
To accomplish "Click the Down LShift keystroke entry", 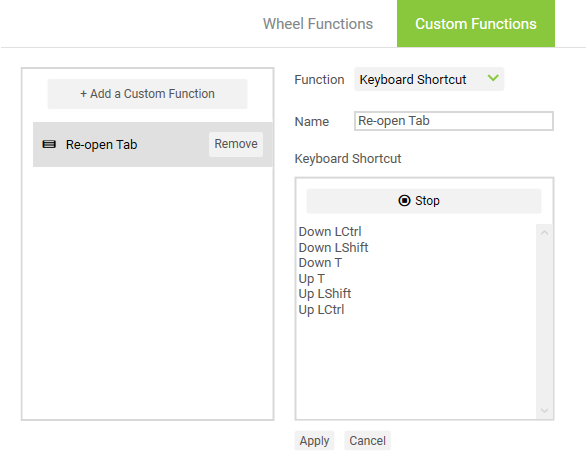I will 333,247.
